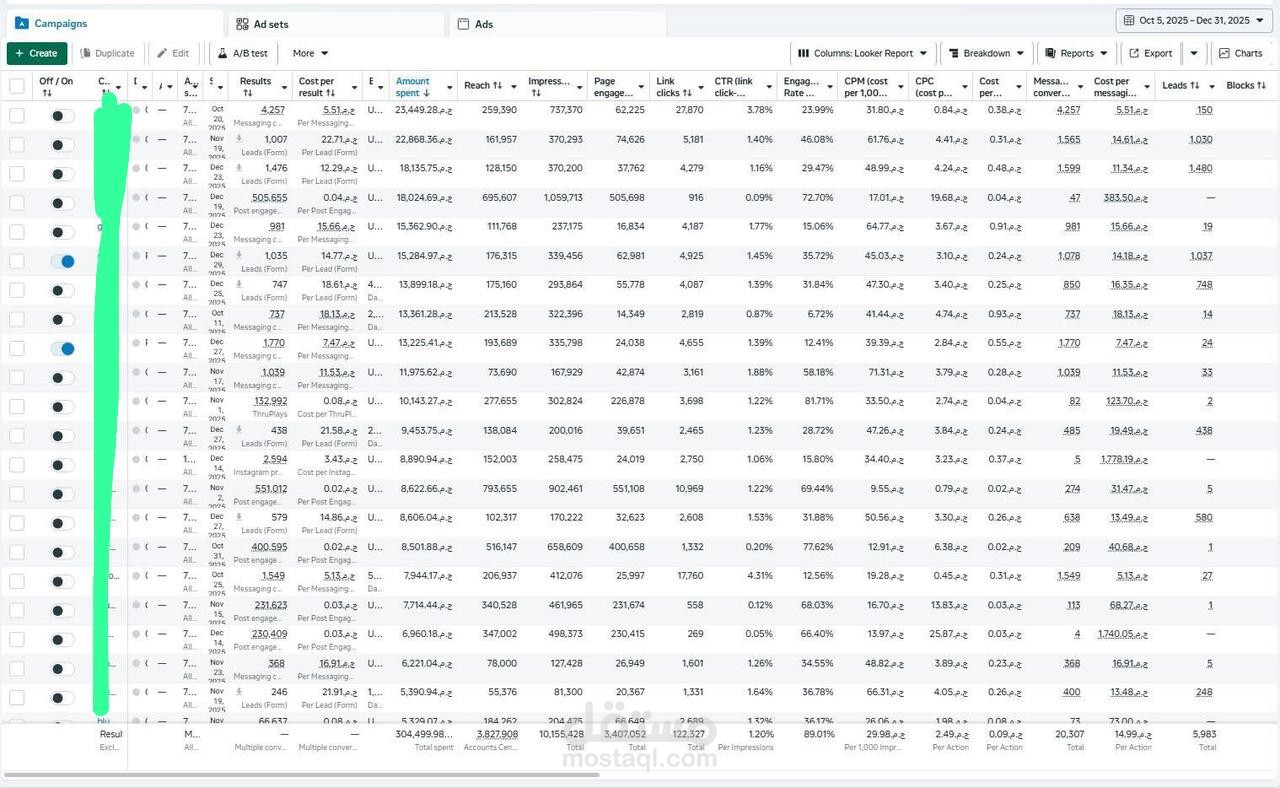Click the download icon beside 1,035 results
Screen dimensions: 1280x788
[x=239, y=256]
